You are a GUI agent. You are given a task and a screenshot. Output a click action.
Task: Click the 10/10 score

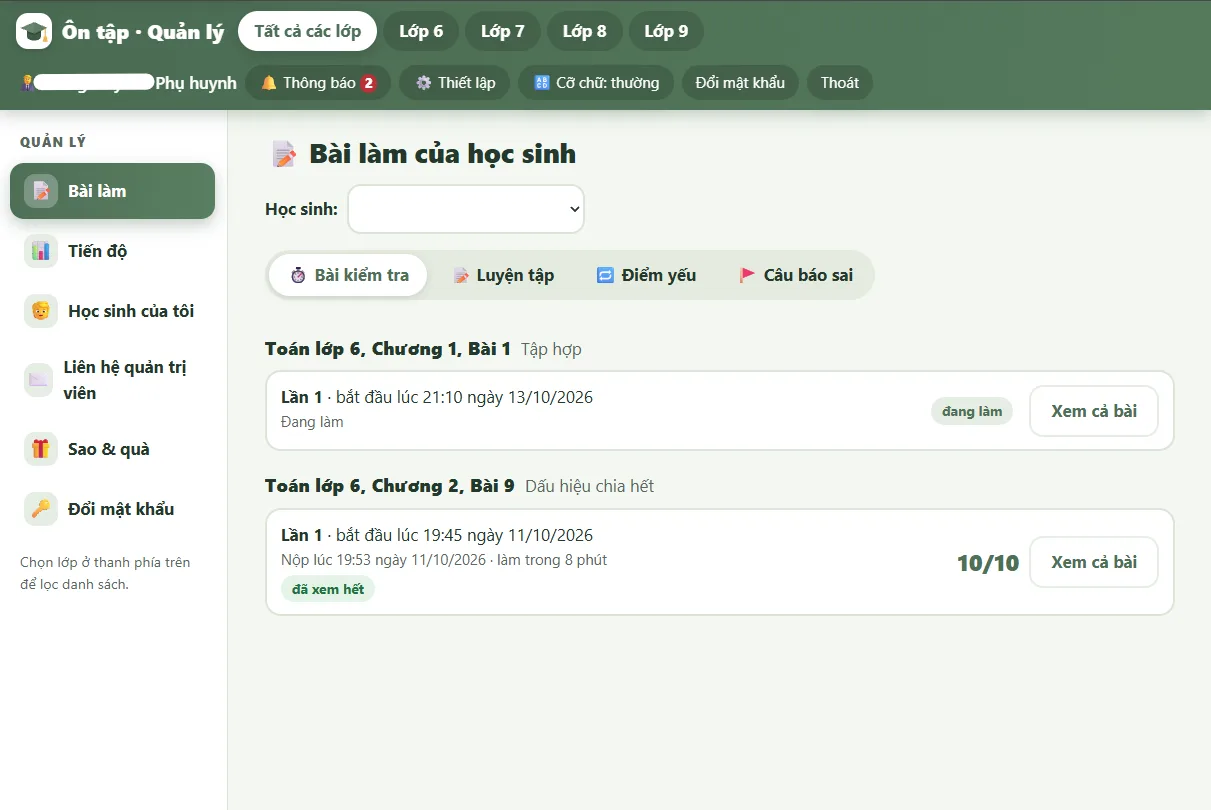[988, 563]
